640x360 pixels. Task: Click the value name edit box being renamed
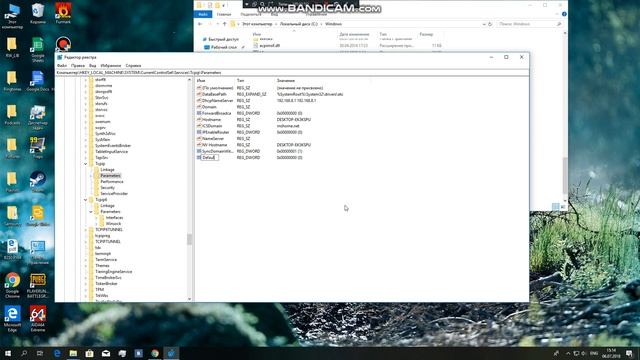pyautogui.click(x=209, y=158)
